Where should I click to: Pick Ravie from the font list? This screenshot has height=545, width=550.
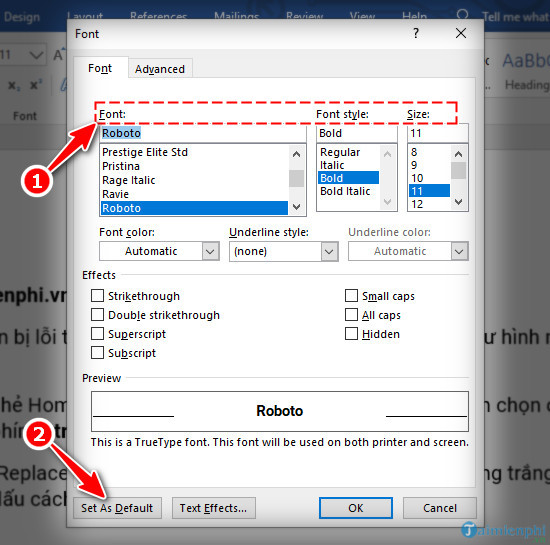coord(194,194)
